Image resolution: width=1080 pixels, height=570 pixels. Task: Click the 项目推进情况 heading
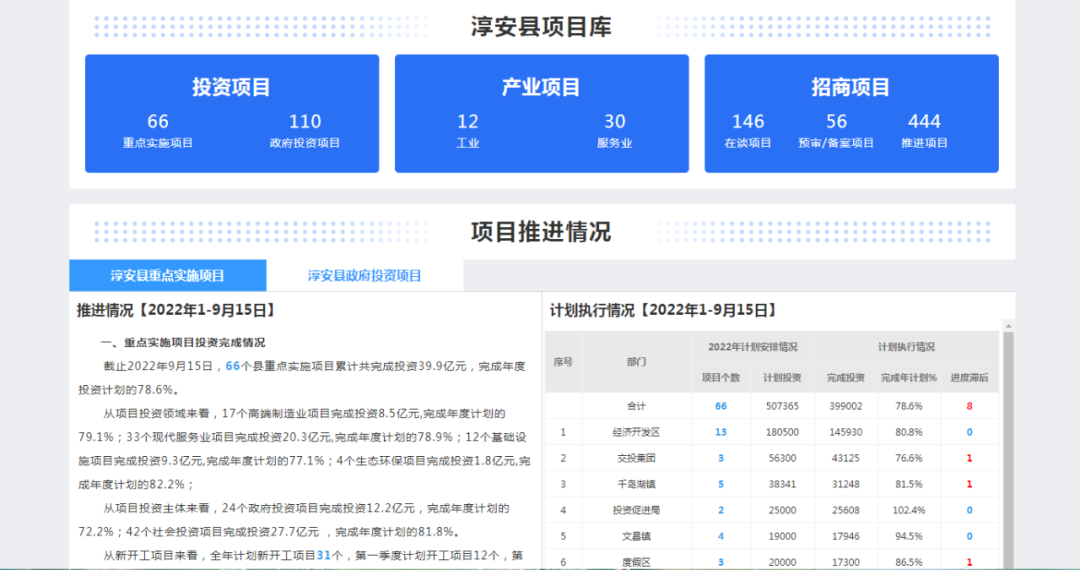point(541,232)
